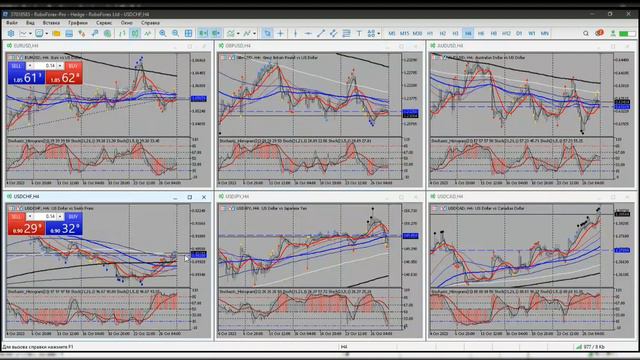
Task: Switch chart to Japanese candlesticks display
Action: point(135,33)
